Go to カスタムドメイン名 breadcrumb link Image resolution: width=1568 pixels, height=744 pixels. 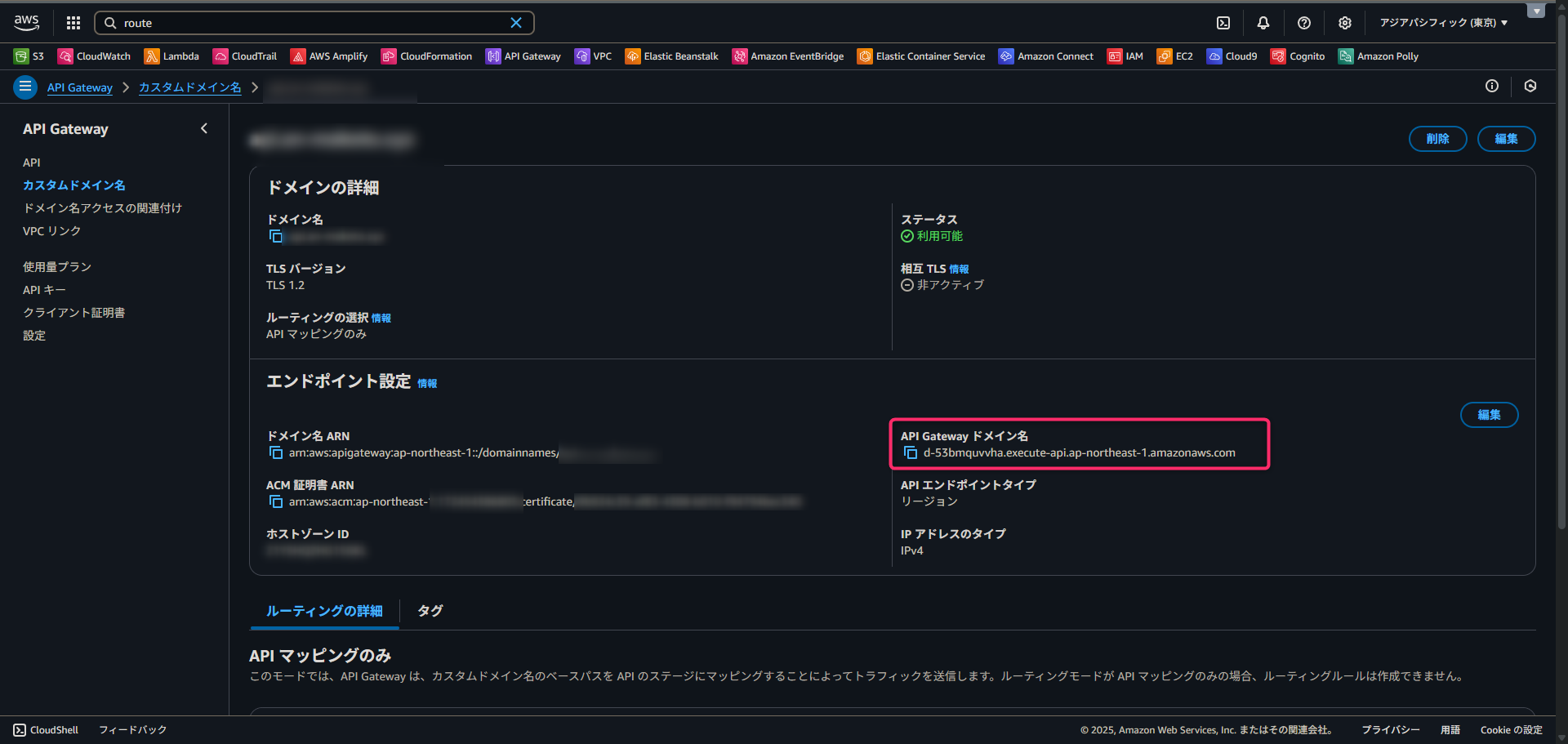click(x=190, y=87)
